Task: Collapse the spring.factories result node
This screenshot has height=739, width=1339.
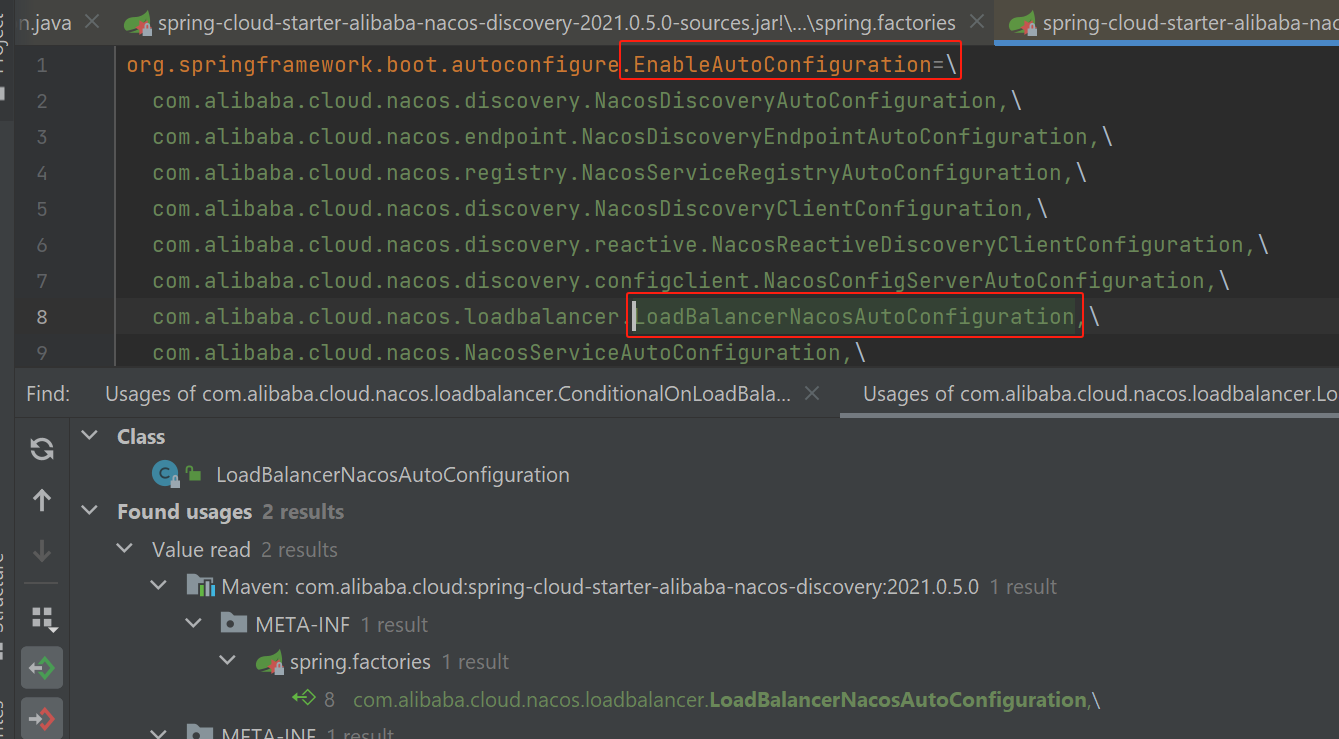Action: click(228, 661)
